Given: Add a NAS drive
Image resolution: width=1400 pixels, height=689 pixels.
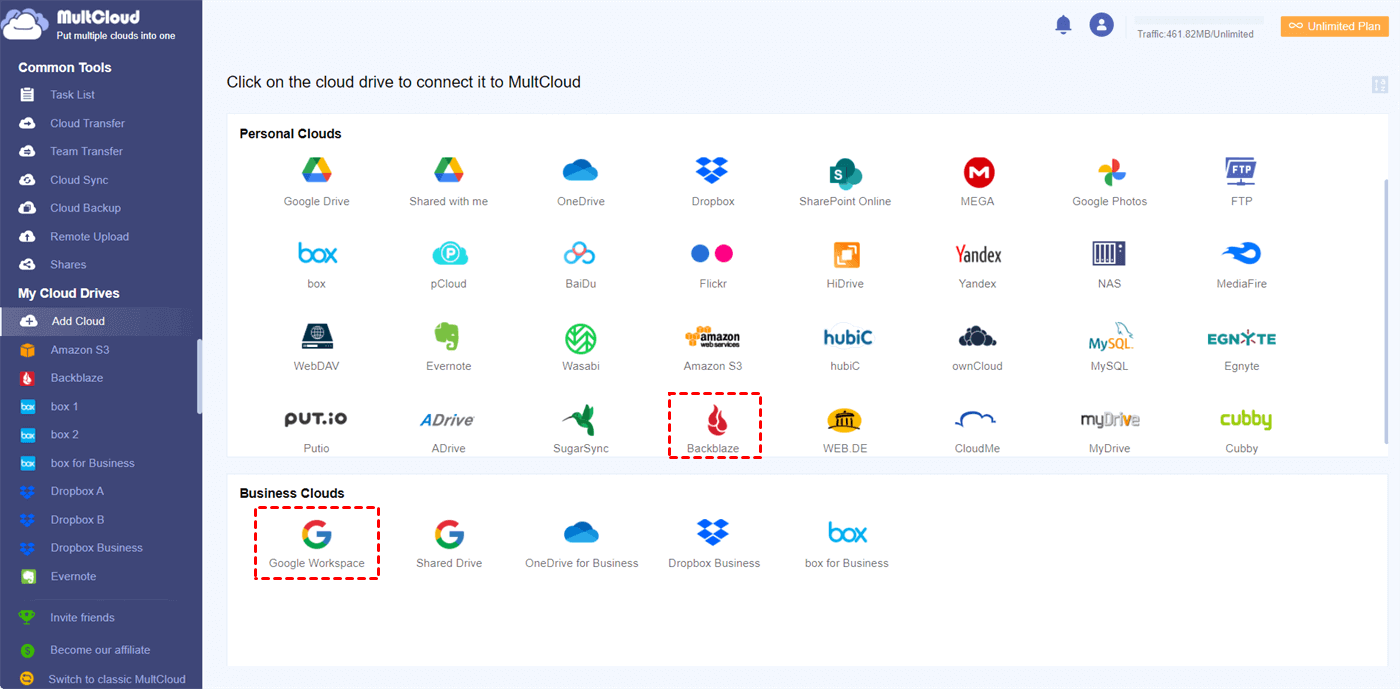Looking at the screenshot, I should [x=1109, y=265].
